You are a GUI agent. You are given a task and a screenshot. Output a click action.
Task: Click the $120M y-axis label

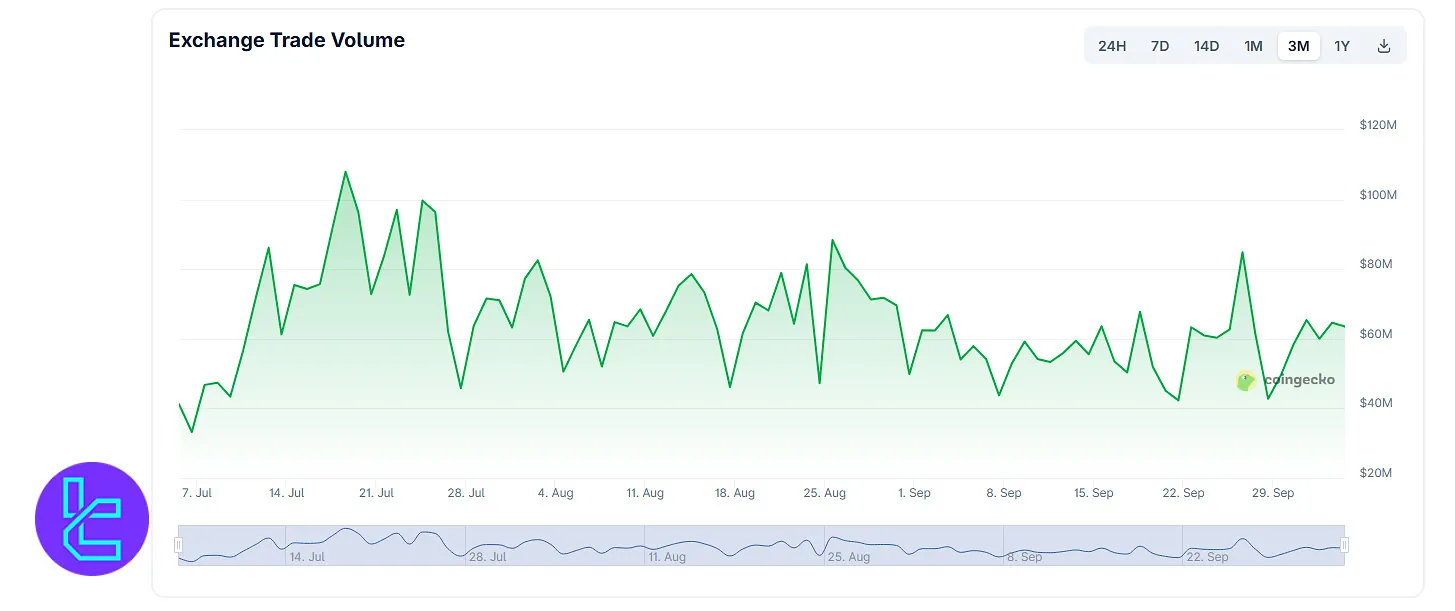tap(1377, 125)
